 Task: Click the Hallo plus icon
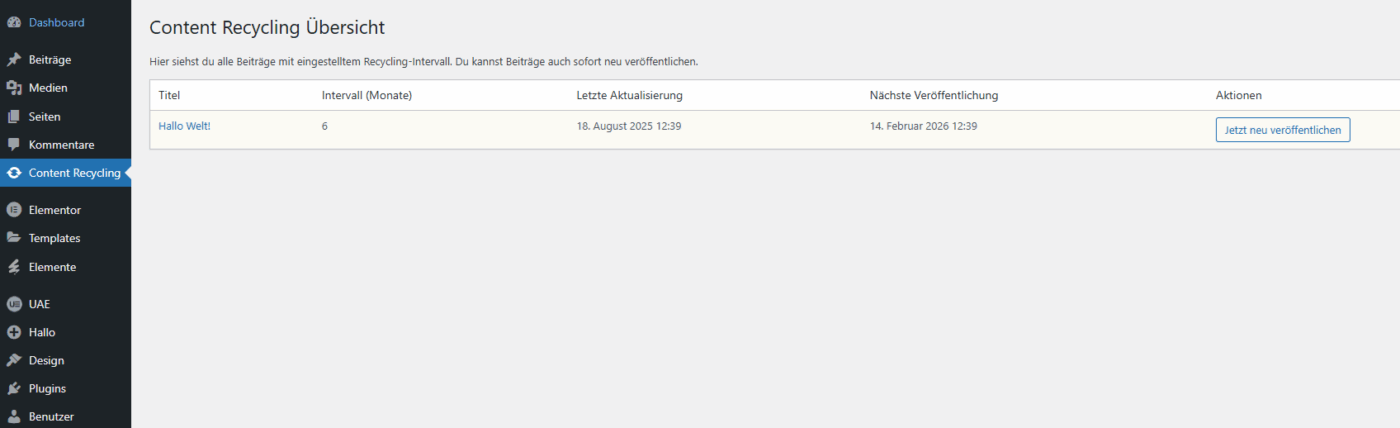[x=14, y=332]
